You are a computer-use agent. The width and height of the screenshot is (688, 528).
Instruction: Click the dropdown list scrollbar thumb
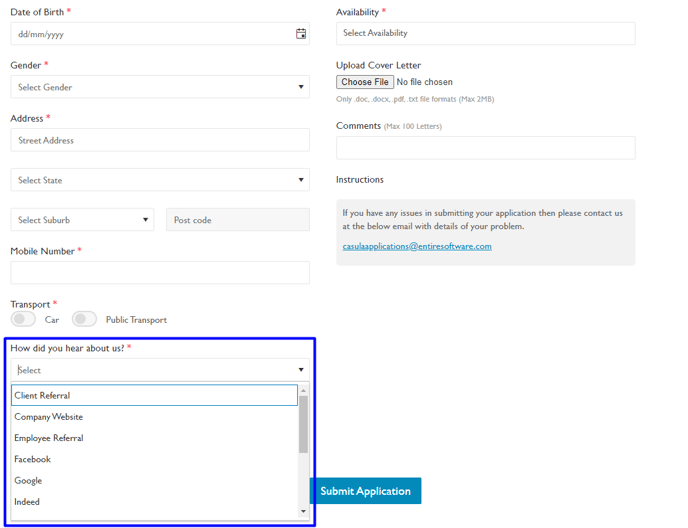coord(303,424)
